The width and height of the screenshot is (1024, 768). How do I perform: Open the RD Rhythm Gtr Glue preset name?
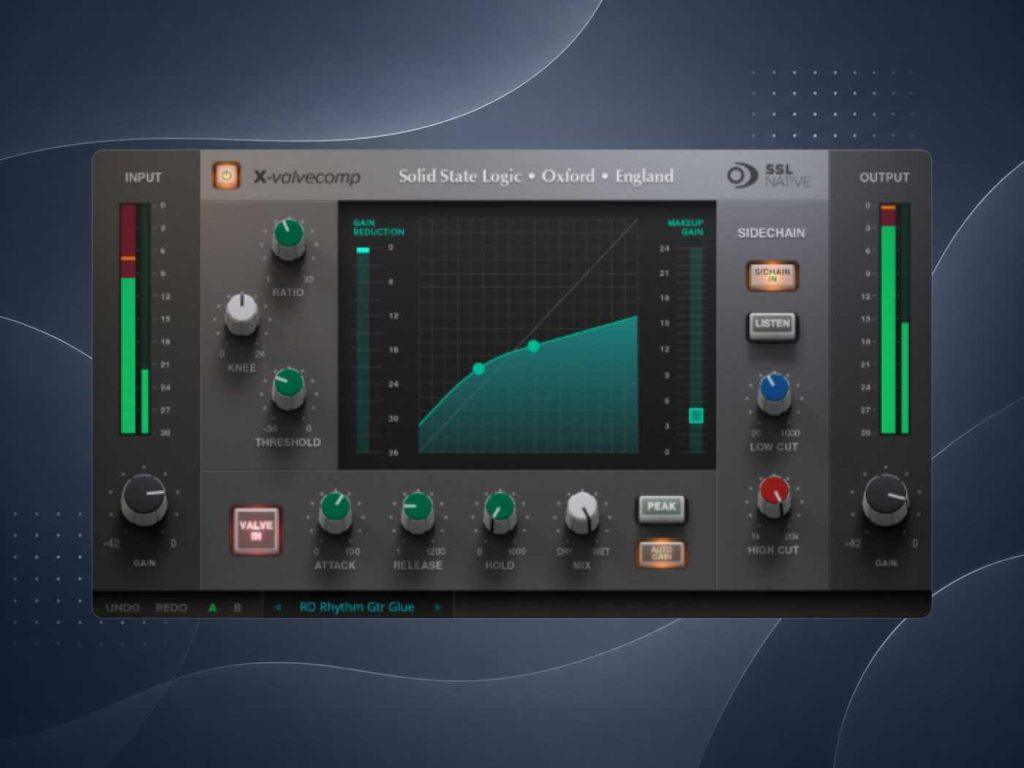coord(357,607)
